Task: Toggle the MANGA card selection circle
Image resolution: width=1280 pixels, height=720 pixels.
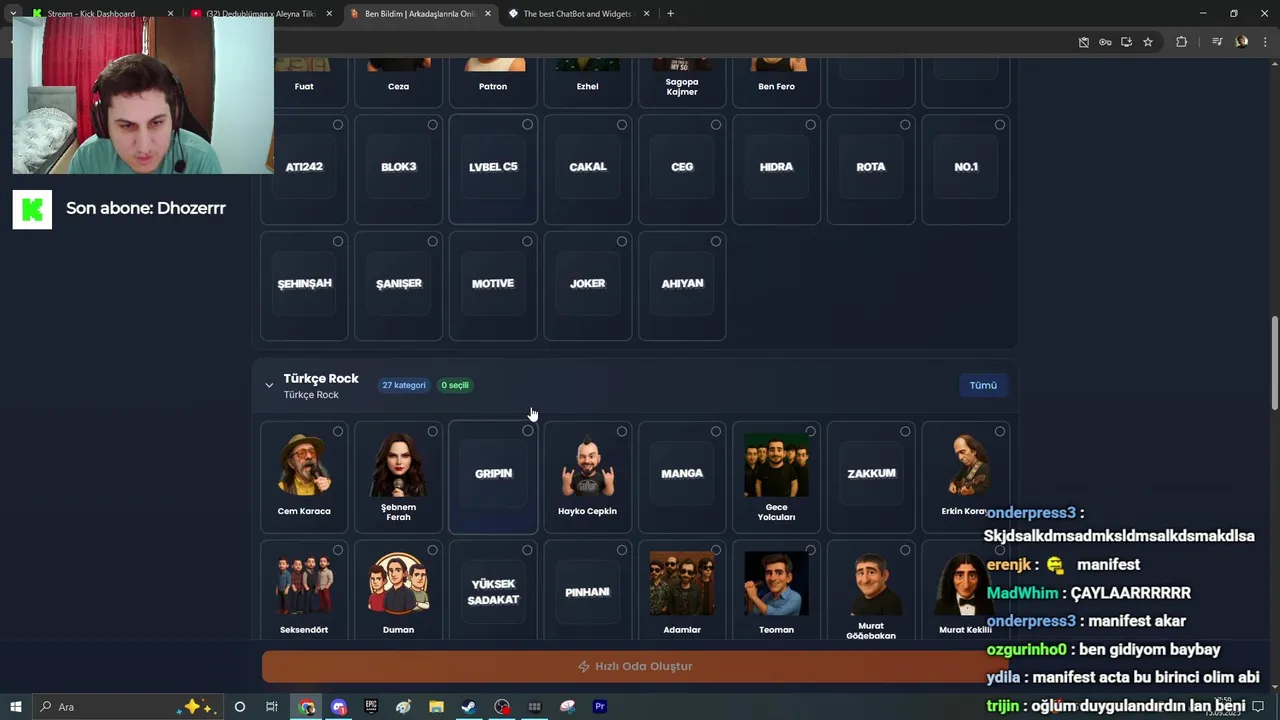Action: click(x=715, y=431)
